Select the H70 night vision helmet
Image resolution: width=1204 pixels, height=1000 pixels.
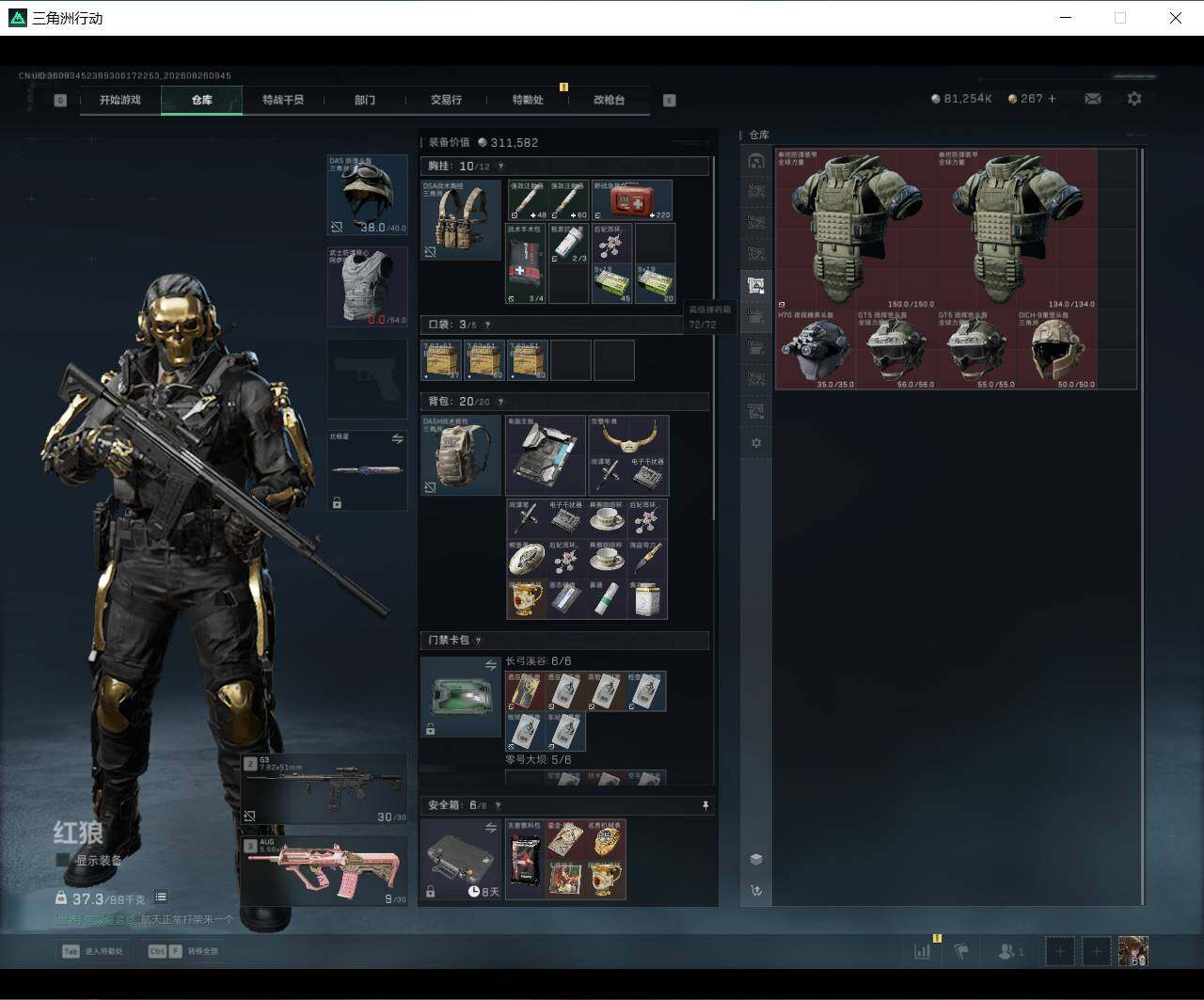(x=816, y=349)
